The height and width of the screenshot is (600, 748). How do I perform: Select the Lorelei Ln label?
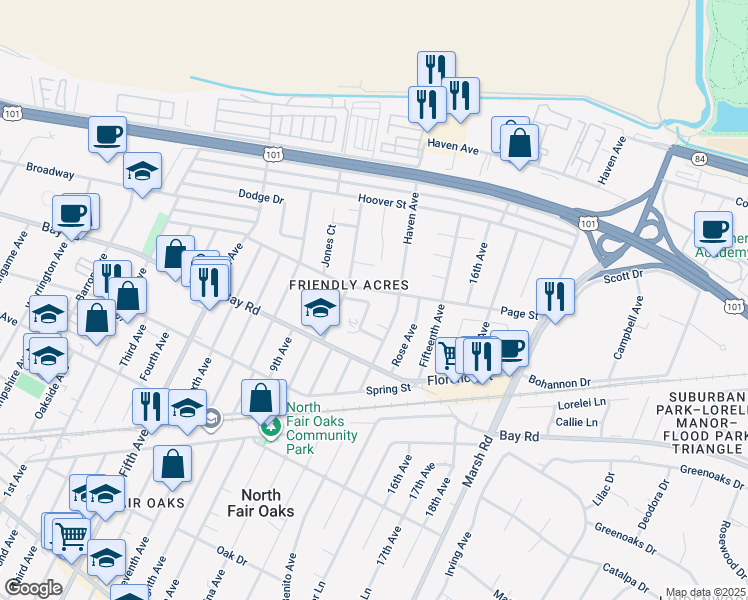[x=582, y=403]
